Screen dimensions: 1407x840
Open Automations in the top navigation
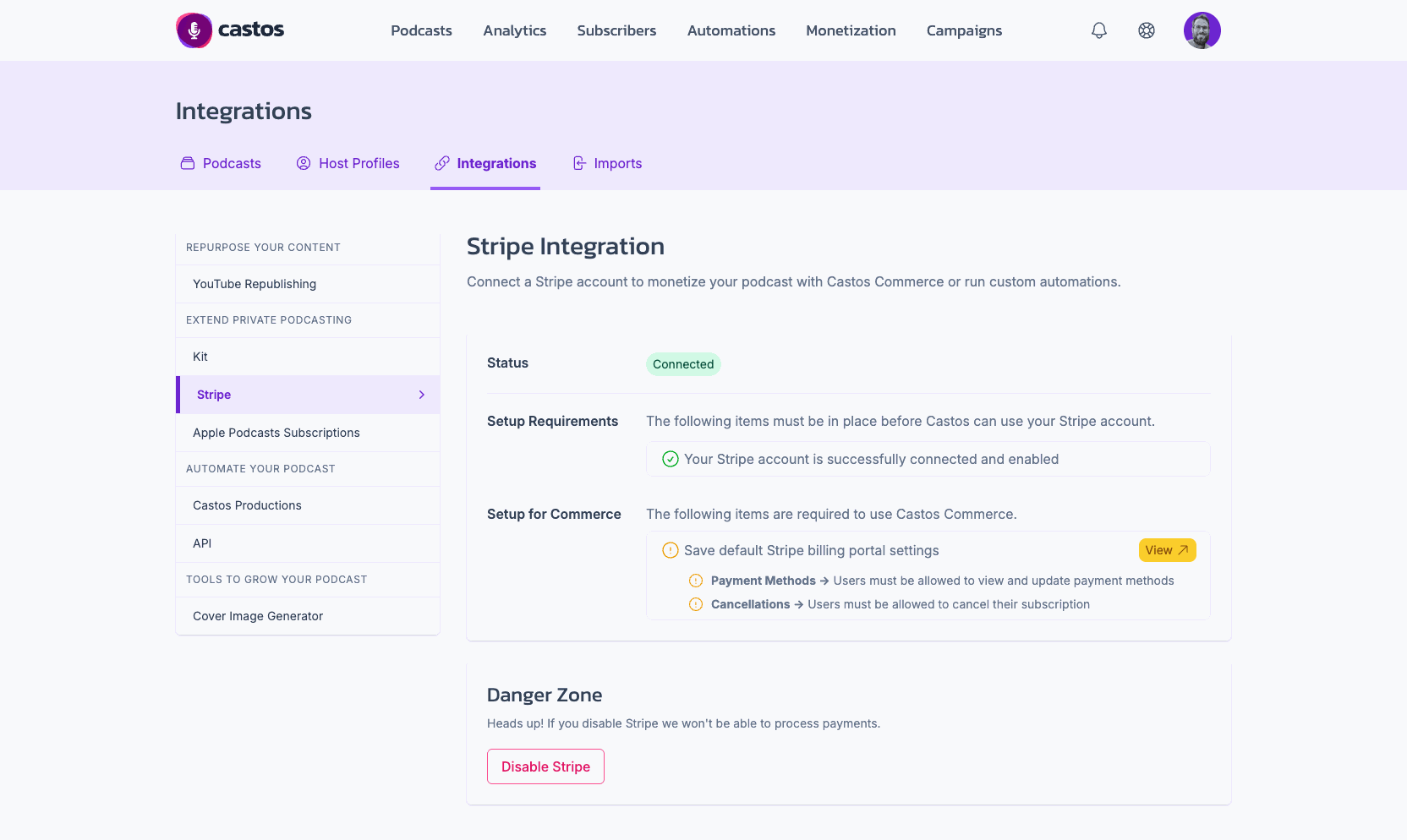[731, 30]
